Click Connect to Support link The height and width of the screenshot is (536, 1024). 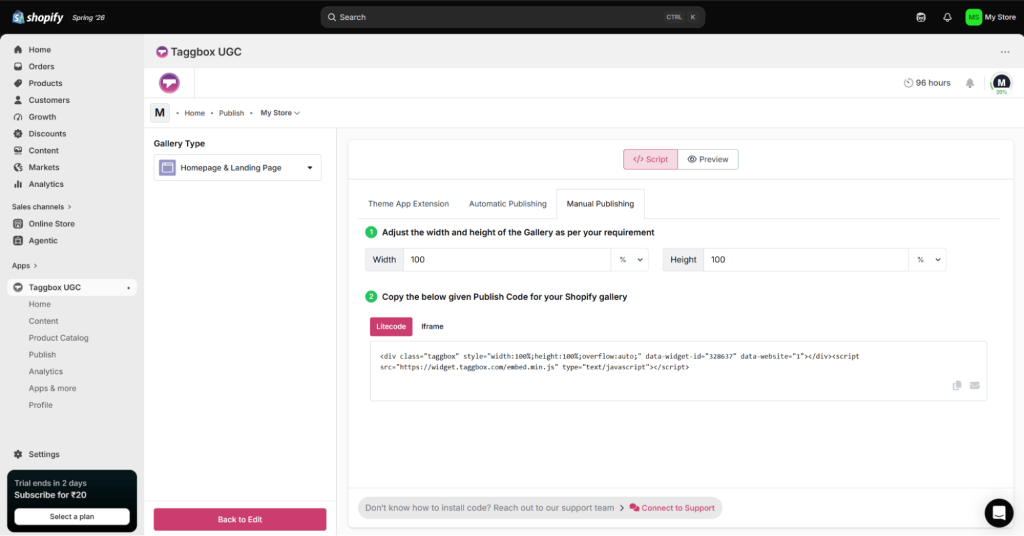tap(672, 508)
